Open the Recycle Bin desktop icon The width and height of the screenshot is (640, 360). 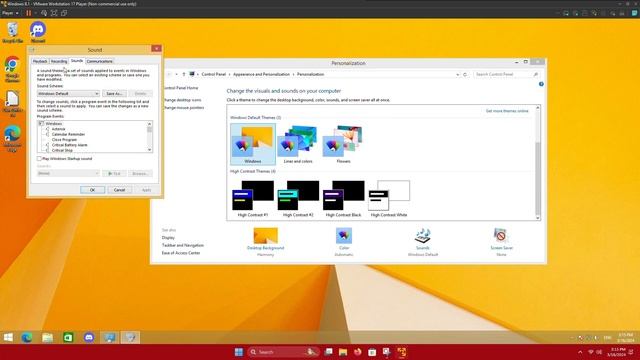(x=13, y=33)
